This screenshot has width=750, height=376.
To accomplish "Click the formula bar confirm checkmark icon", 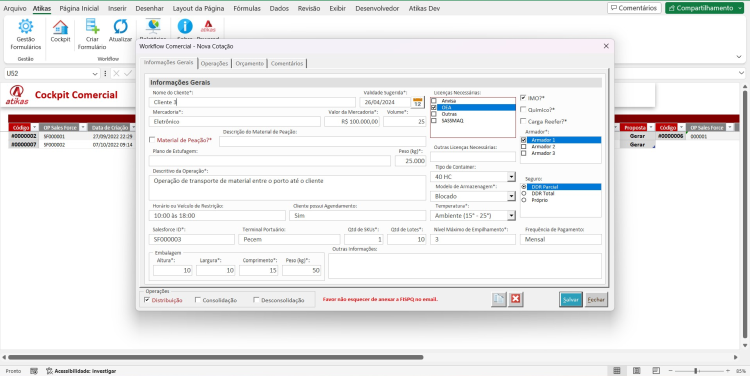I will click(x=128, y=74).
